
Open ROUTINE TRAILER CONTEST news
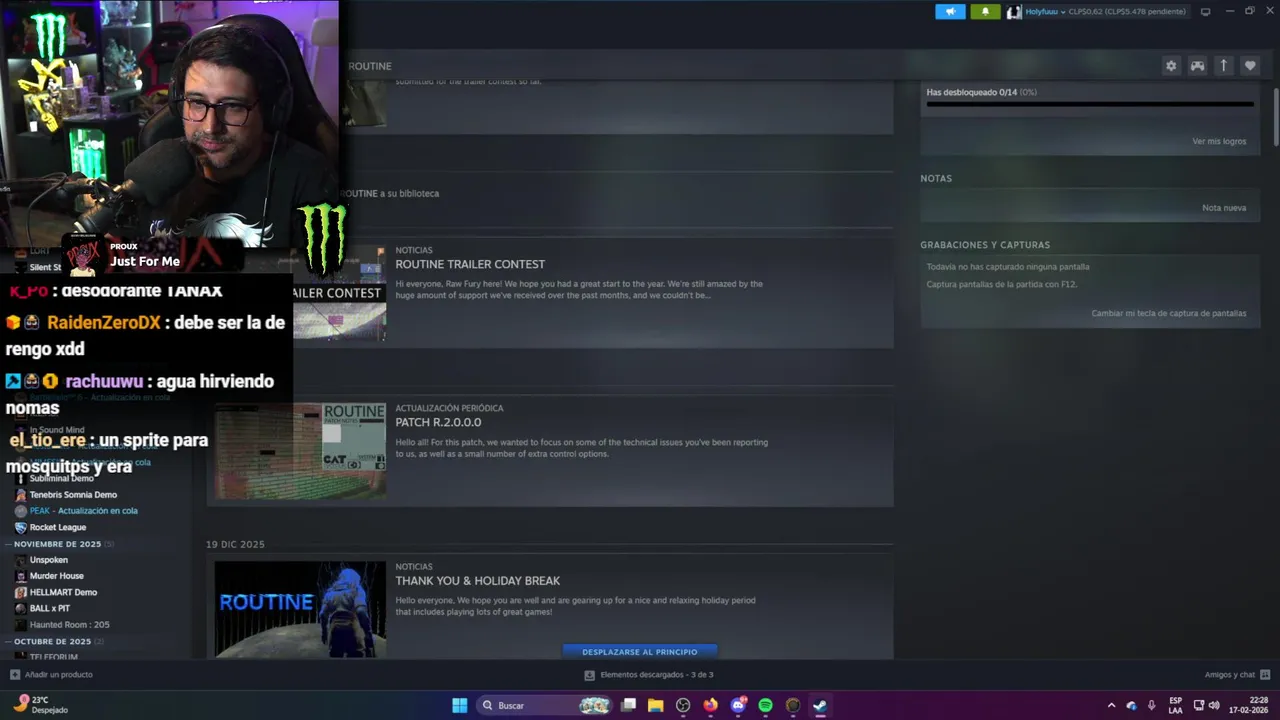[x=470, y=264]
